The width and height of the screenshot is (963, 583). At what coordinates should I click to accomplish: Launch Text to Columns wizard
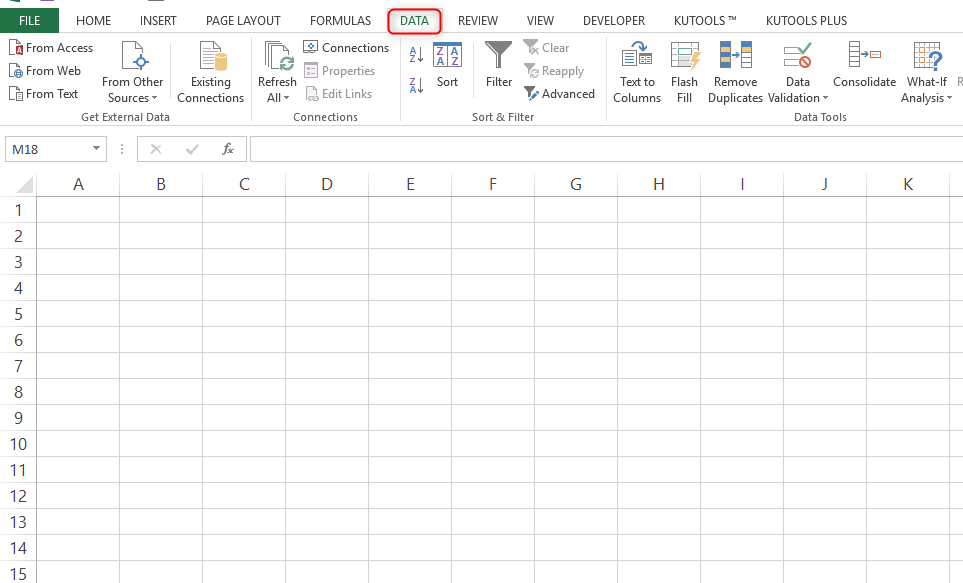(637, 72)
